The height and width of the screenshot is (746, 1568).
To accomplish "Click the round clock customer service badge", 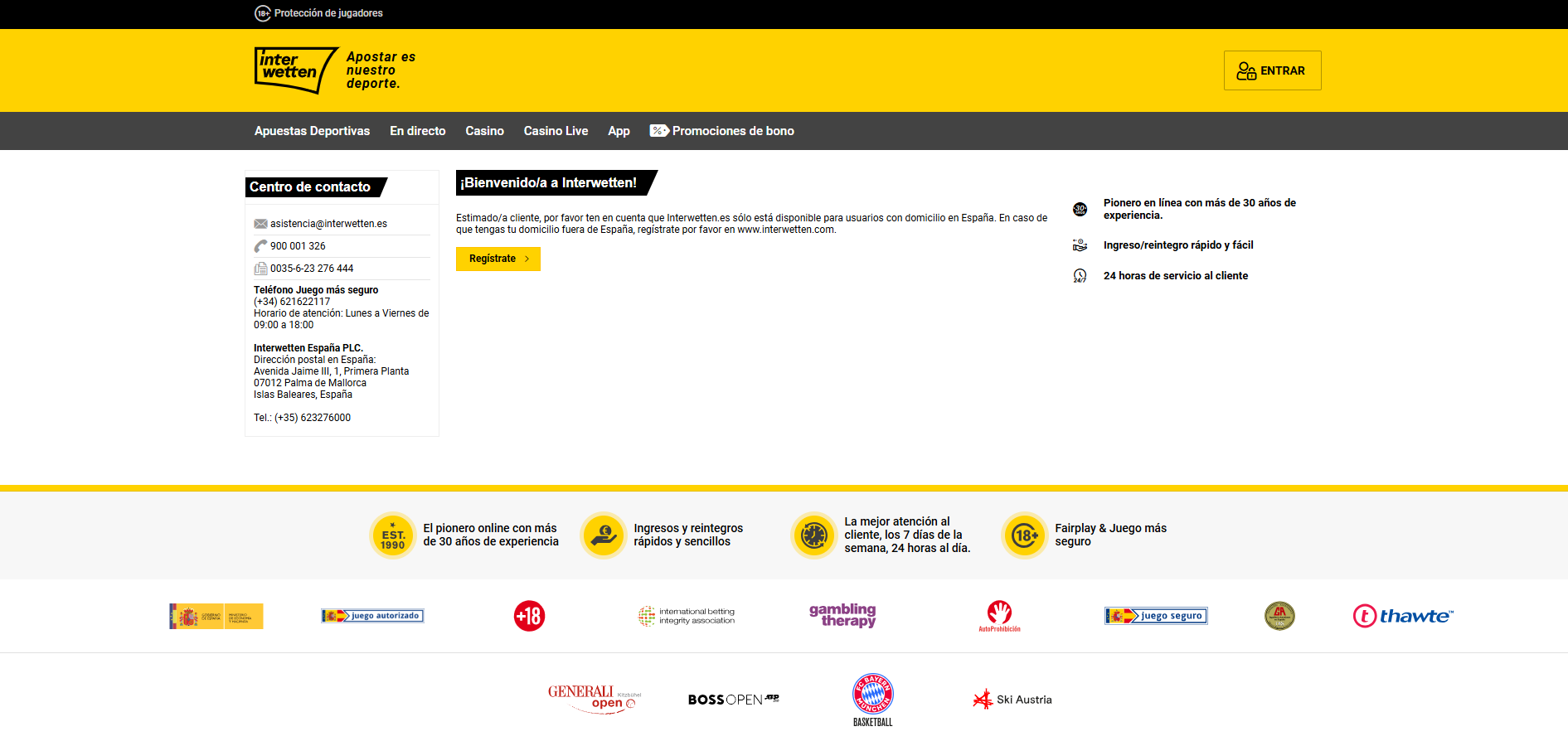I will [814, 535].
